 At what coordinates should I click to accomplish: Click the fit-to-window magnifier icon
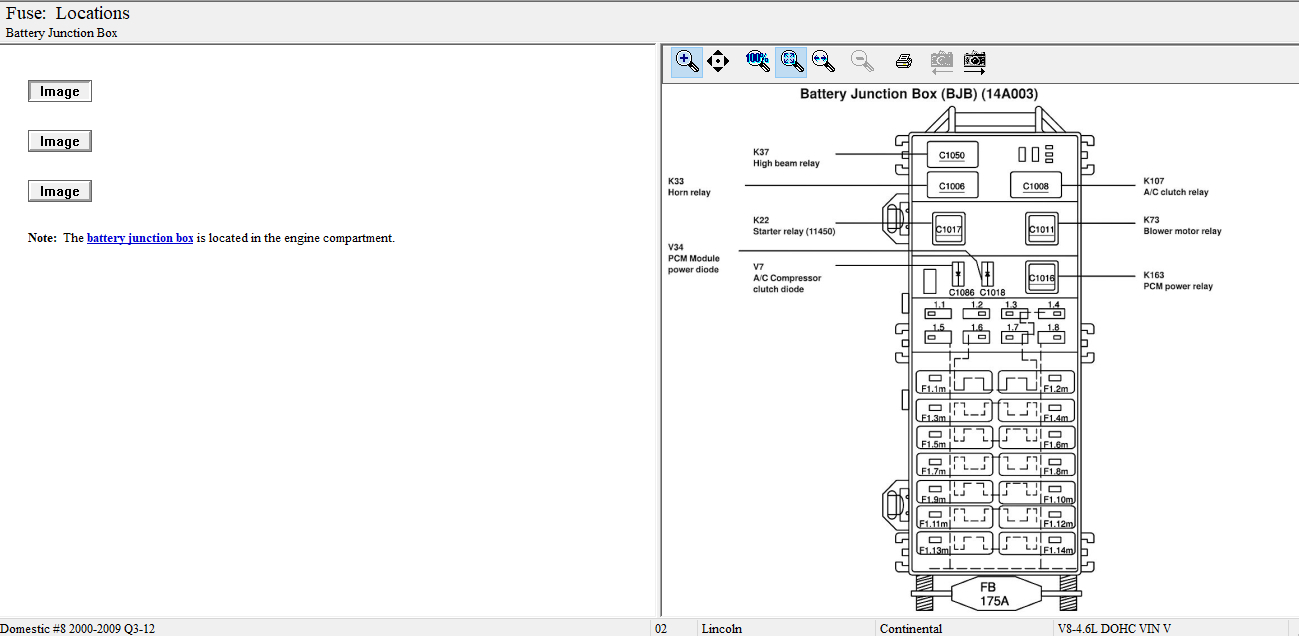[792, 61]
